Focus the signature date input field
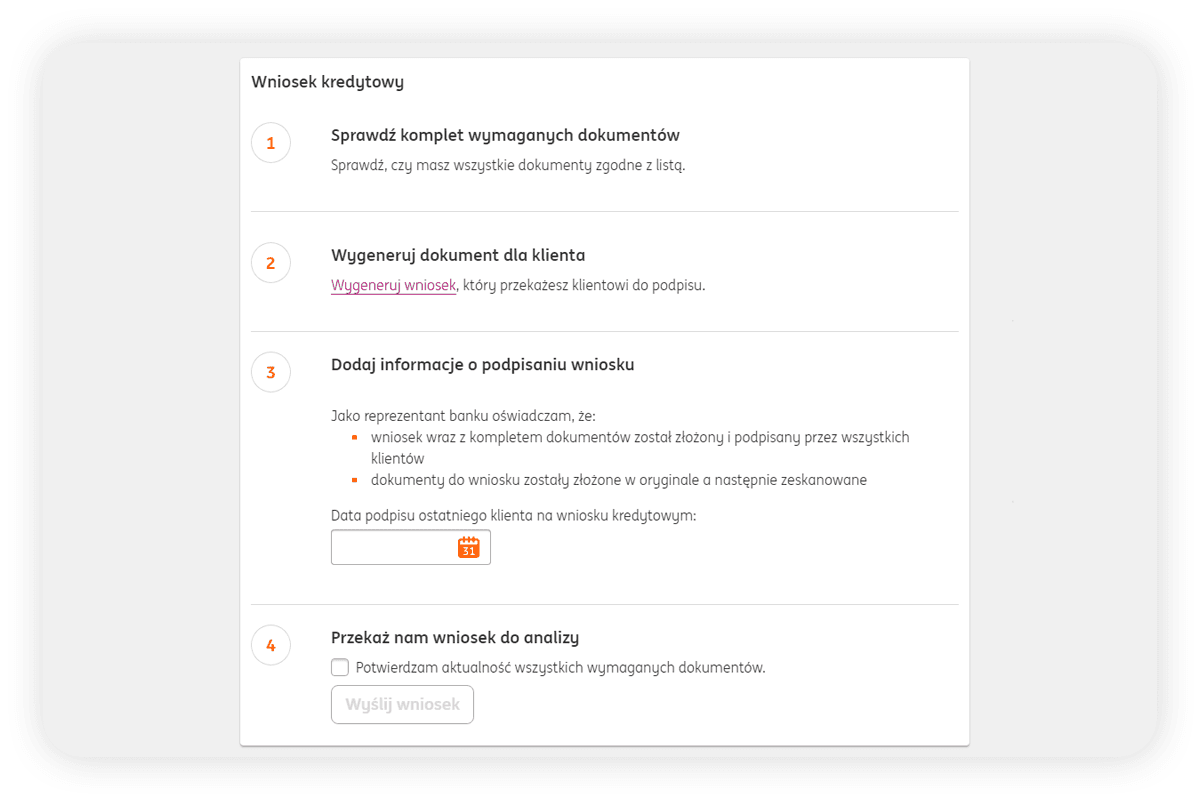Image resolution: width=1200 pixels, height=800 pixels. 392,547
